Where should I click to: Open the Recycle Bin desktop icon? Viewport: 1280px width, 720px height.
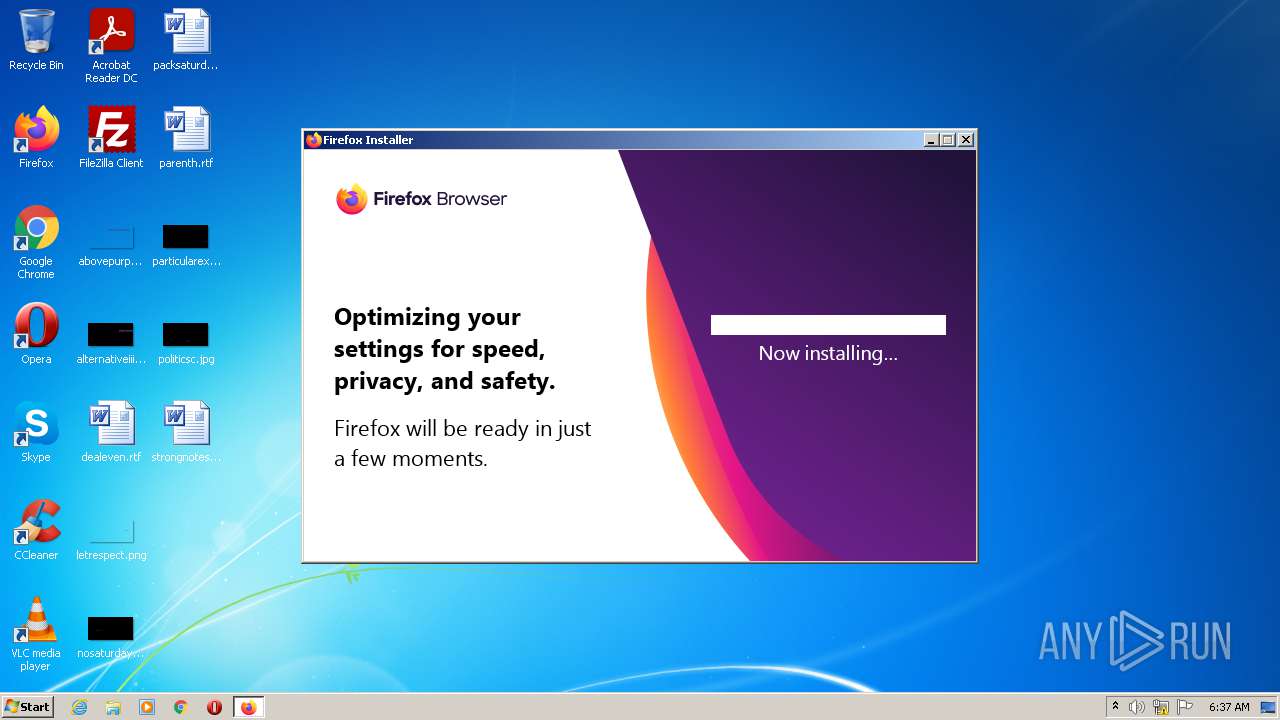[36, 40]
